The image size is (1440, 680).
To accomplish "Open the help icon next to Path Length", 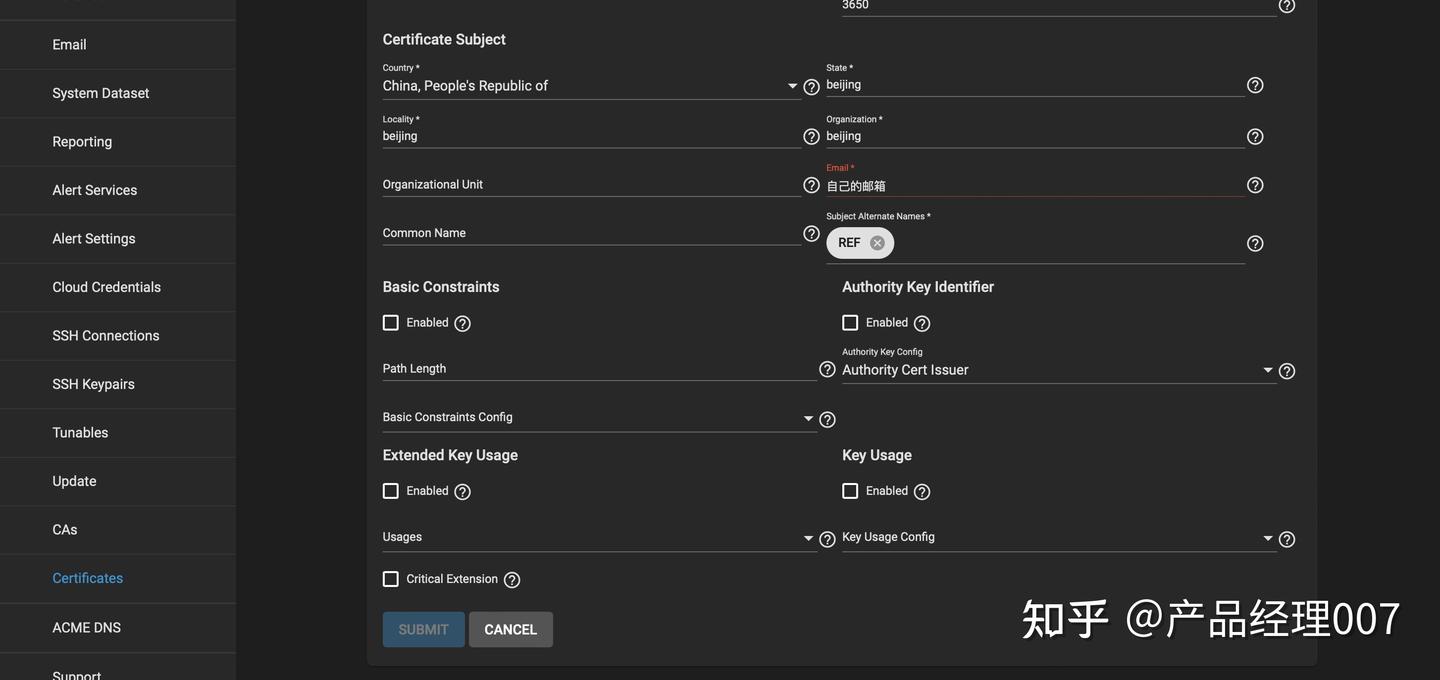I will pos(827,370).
